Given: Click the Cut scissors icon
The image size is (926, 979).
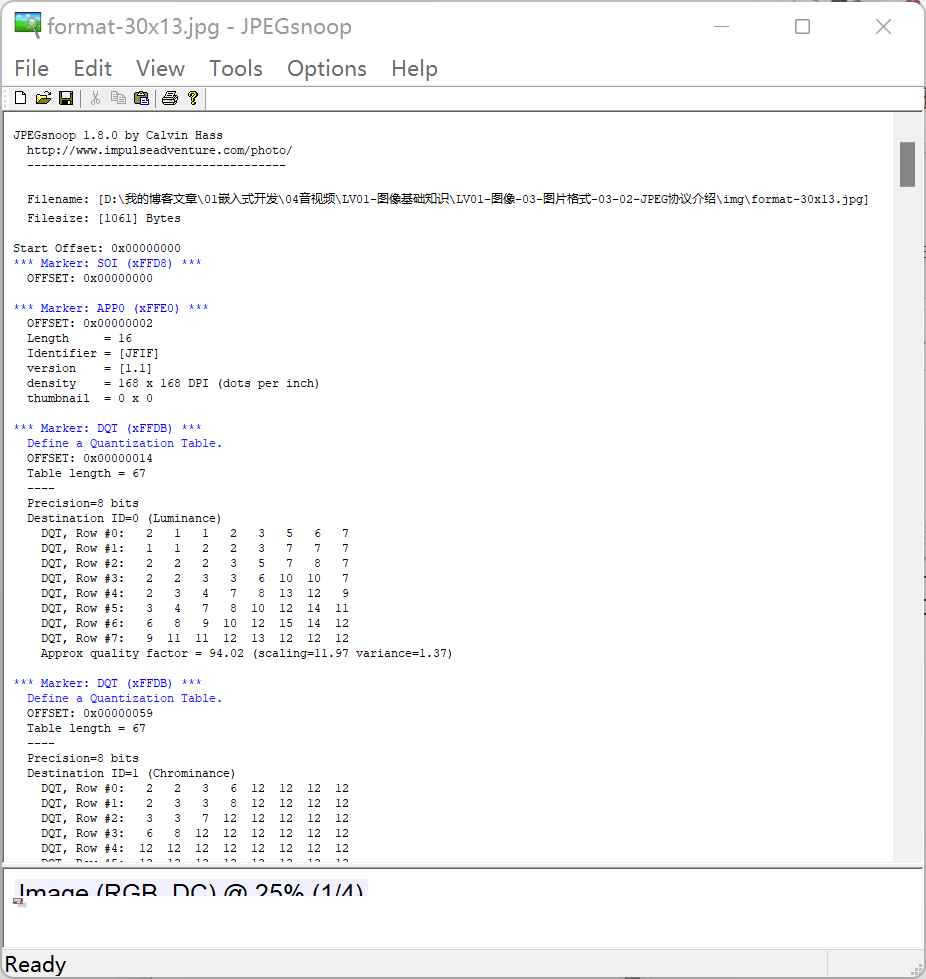Looking at the screenshot, I should click(95, 98).
